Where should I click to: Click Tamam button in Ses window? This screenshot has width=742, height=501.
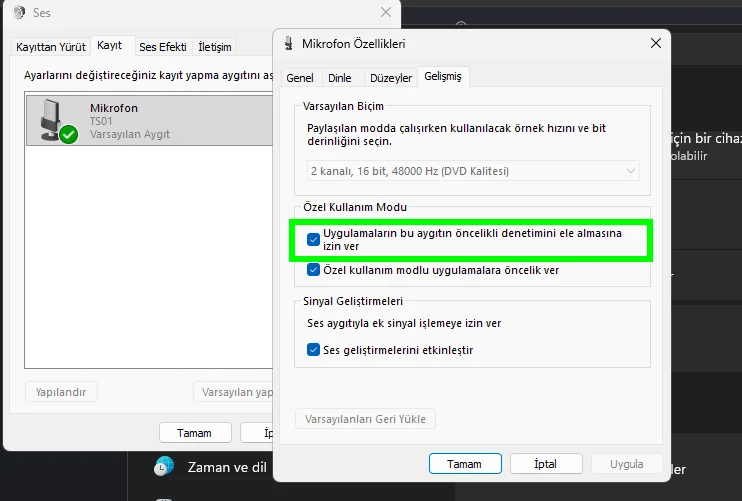click(x=195, y=433)
